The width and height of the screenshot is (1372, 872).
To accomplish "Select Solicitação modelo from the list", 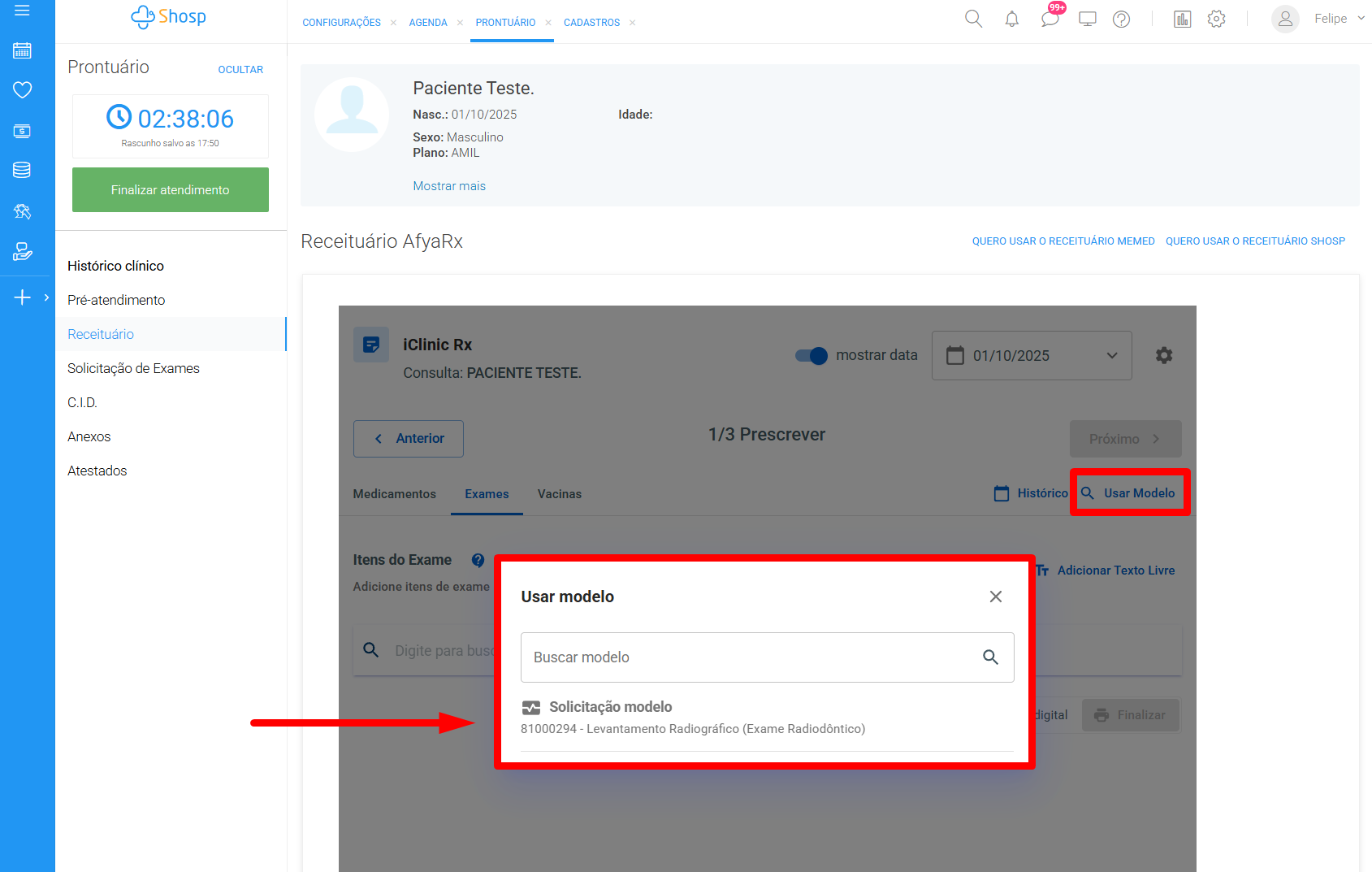I will point(610,707).
